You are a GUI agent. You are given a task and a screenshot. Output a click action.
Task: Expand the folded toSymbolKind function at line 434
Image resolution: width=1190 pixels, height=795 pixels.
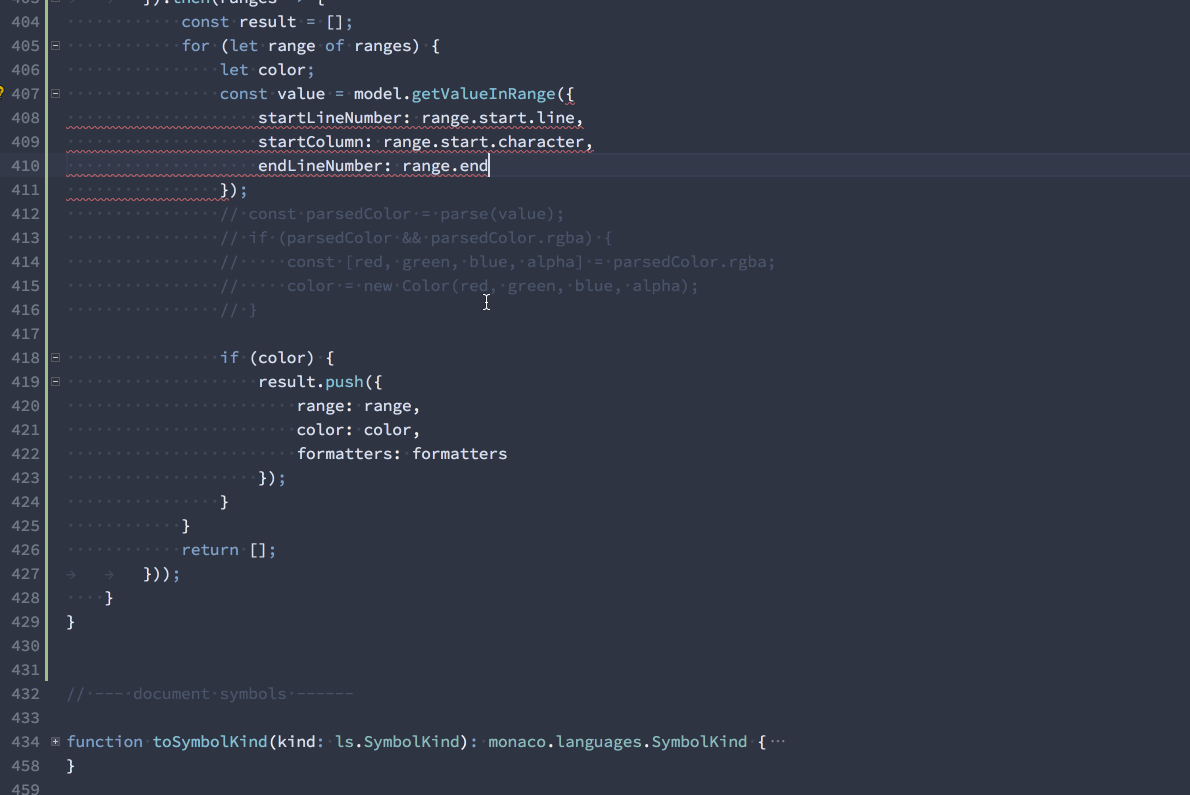pos(55,741)
